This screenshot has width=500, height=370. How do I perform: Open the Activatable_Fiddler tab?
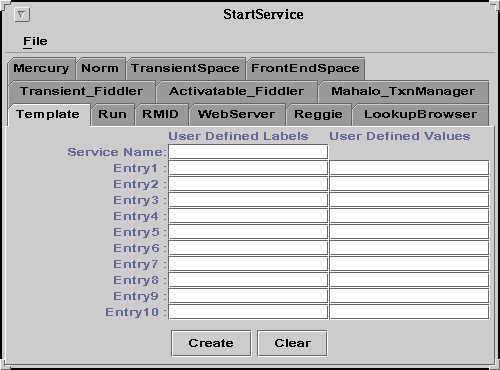point(237,91)
